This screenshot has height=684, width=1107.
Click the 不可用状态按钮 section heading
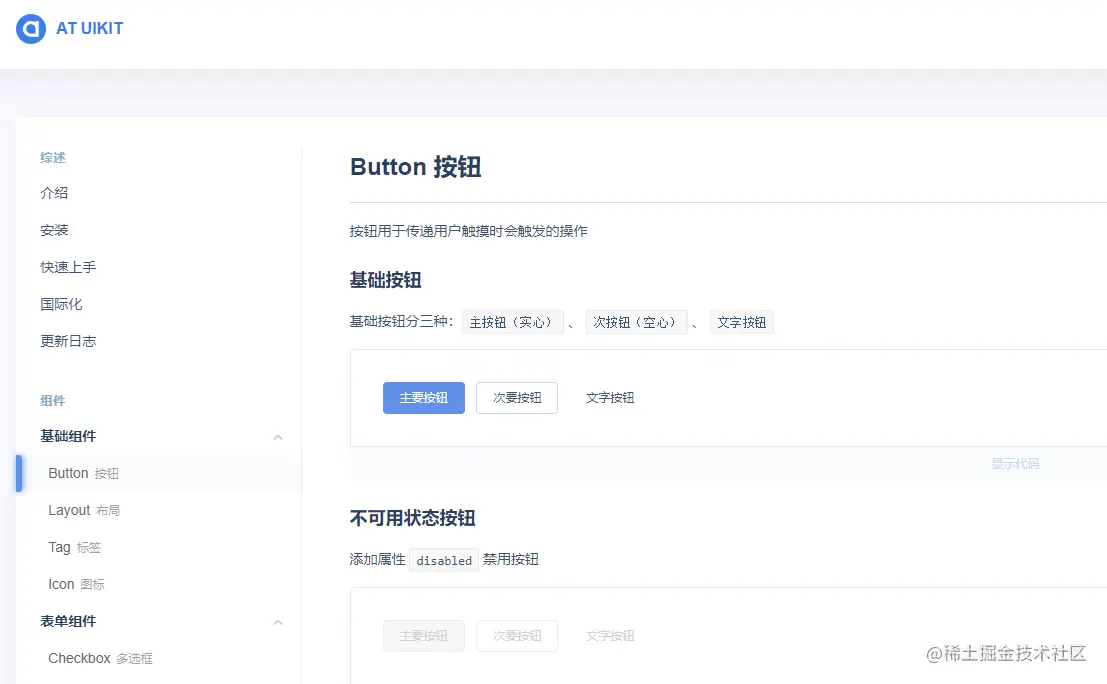pos(412,518)
